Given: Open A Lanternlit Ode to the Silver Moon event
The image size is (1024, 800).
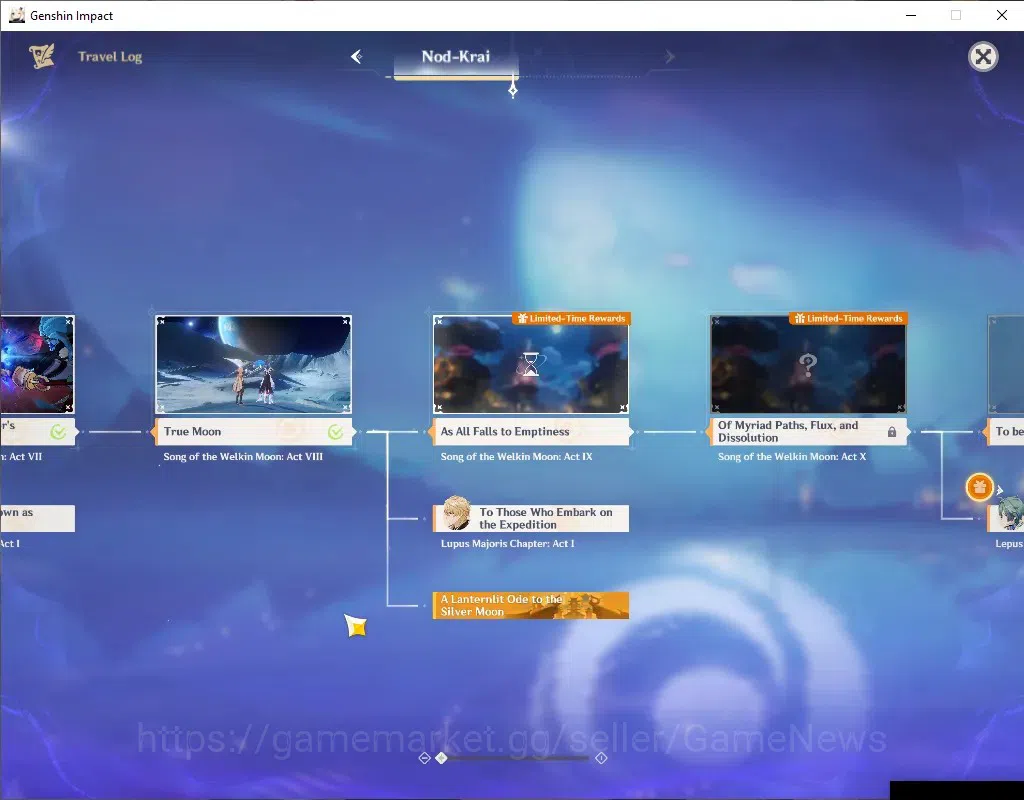Looking at the screenshot, I should tap(531, 605).
